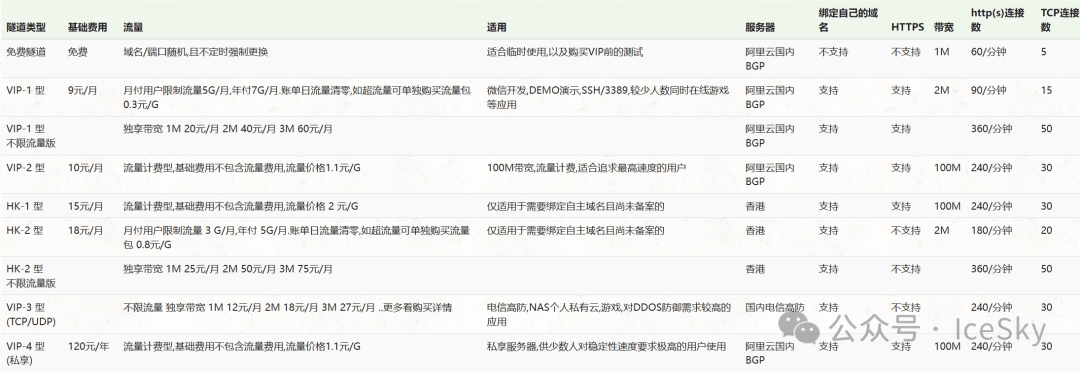This screenshot has width=1080, height=372.
Task: Click the 公众号 · IceSky watermark text
Action: coord(937,330)
